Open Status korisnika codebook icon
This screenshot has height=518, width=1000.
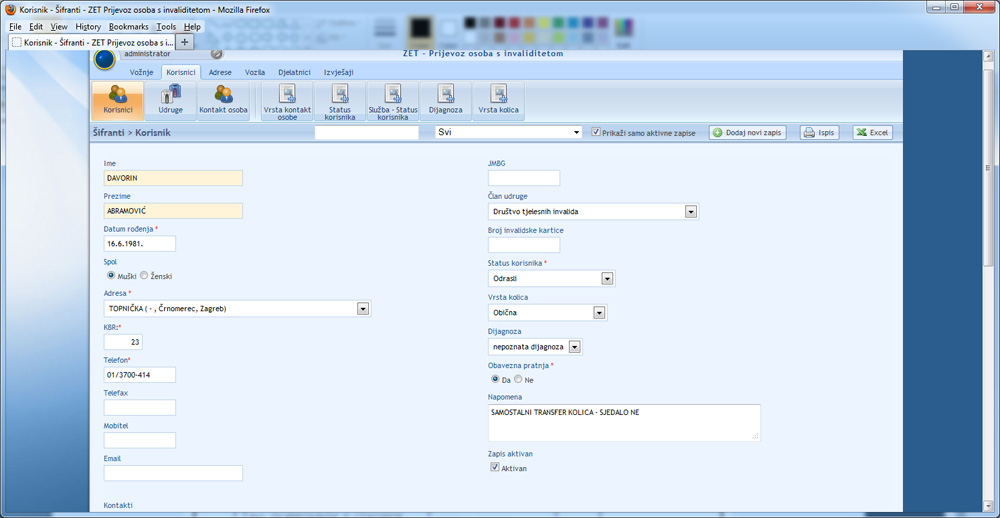[x=340, y=101]
